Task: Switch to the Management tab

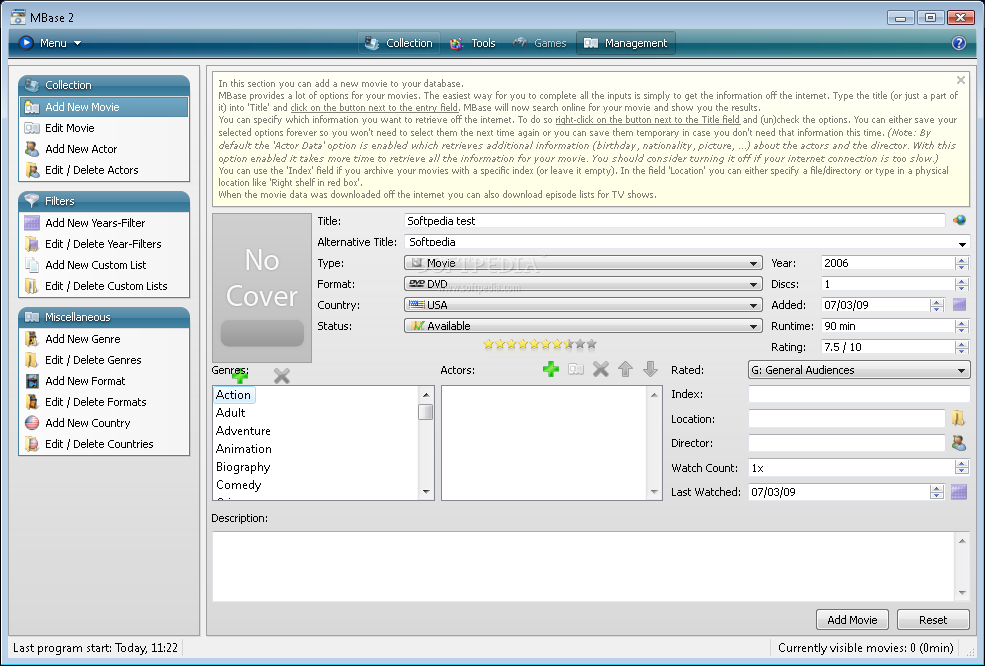Action: (626, 43)
